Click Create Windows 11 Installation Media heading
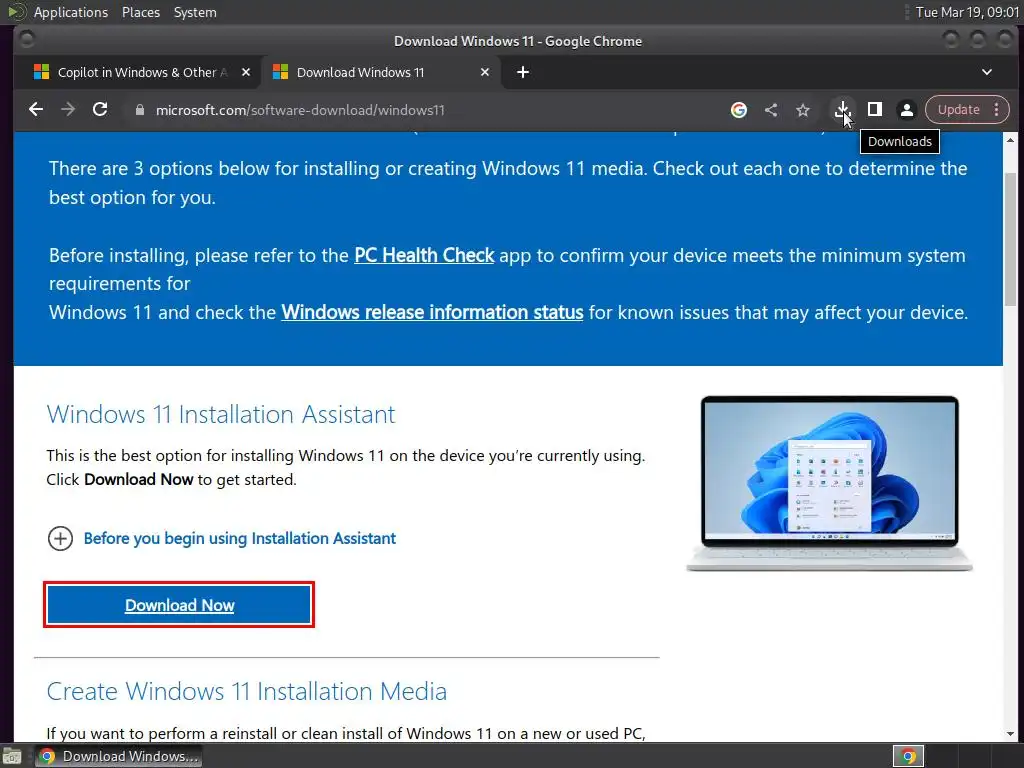Screen dimensions: 1024x768 click(x=247, y=691)
